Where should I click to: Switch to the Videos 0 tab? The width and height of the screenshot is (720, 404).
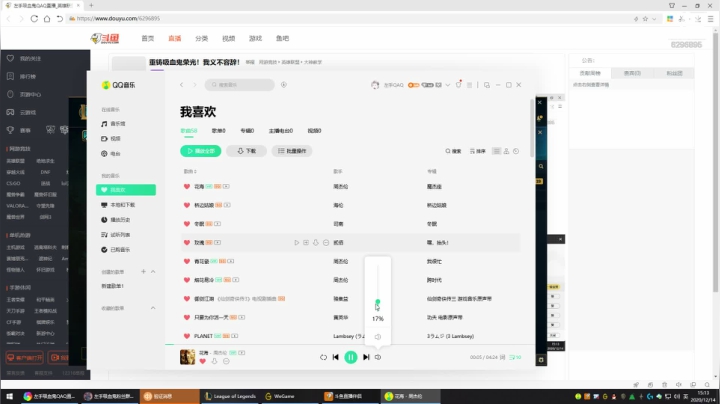pos(315,131)
